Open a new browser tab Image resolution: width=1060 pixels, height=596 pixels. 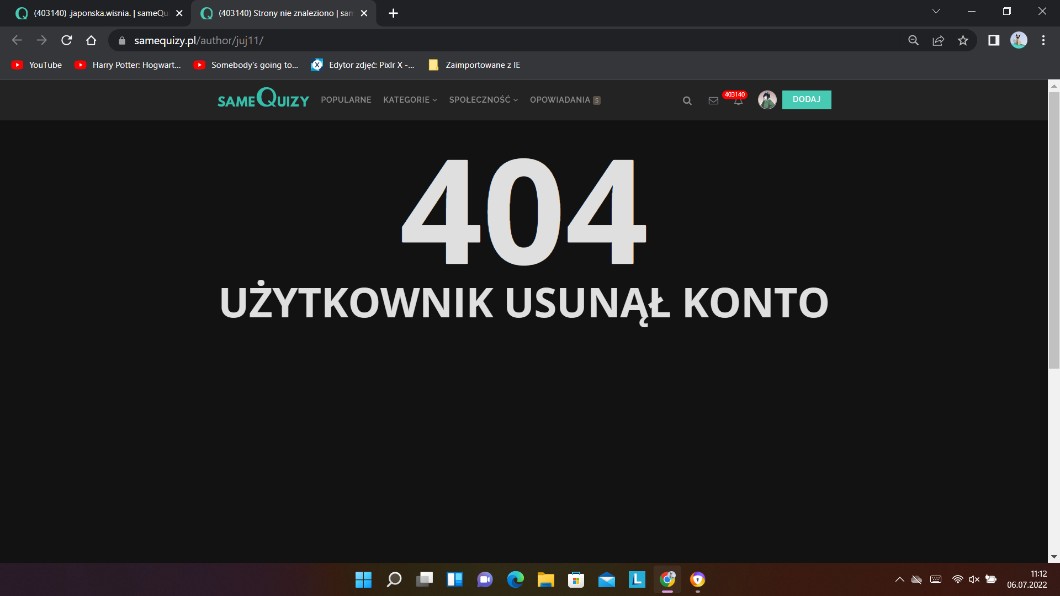393,13
